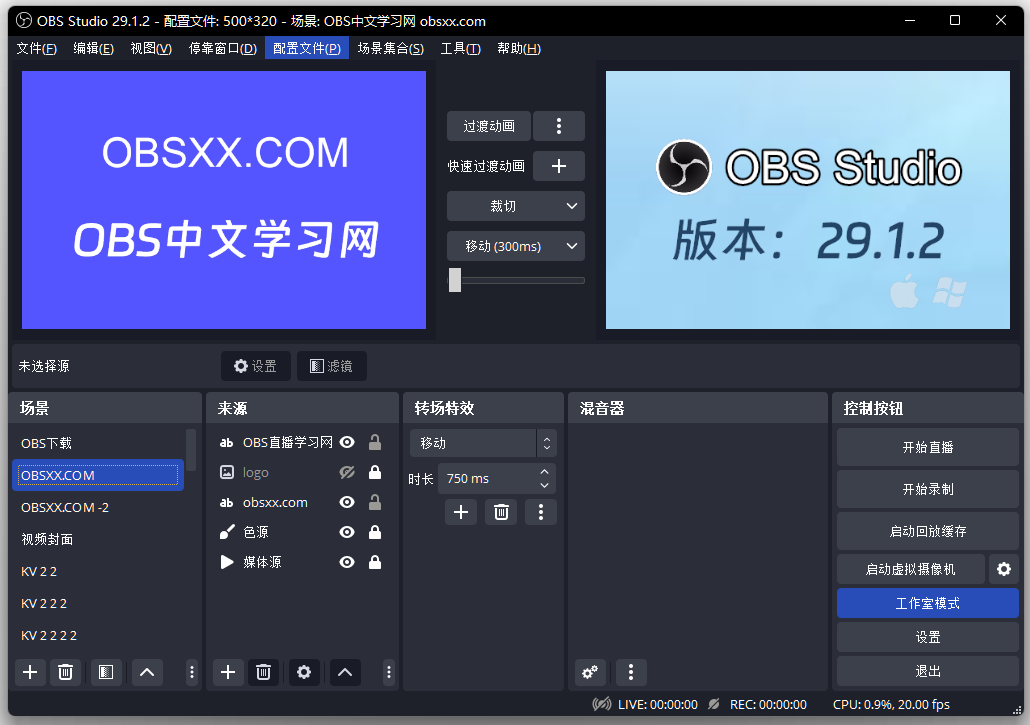Select the 媒体源 play icon row
This screenshot has height=725, width=1030.
[x=227, y=562]
